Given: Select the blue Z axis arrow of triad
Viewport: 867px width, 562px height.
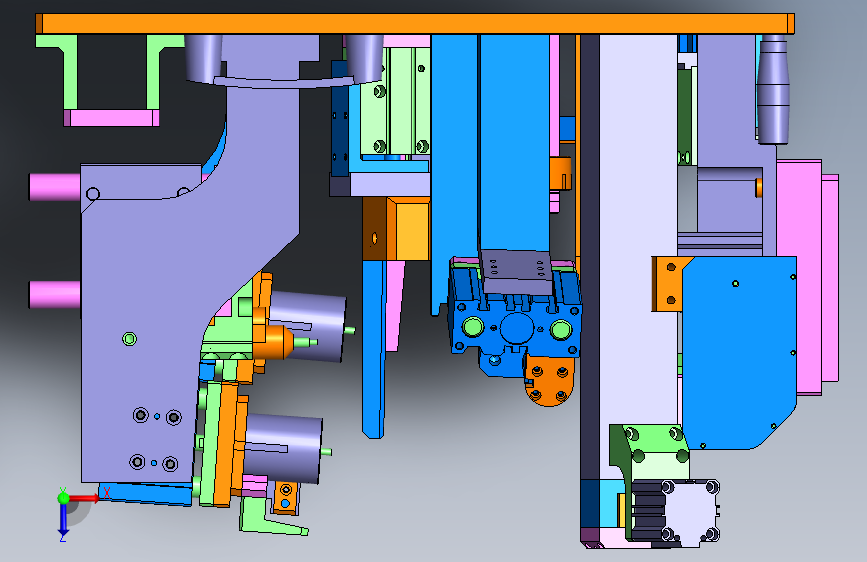Looking at the screenshot, I should [63, 520].
